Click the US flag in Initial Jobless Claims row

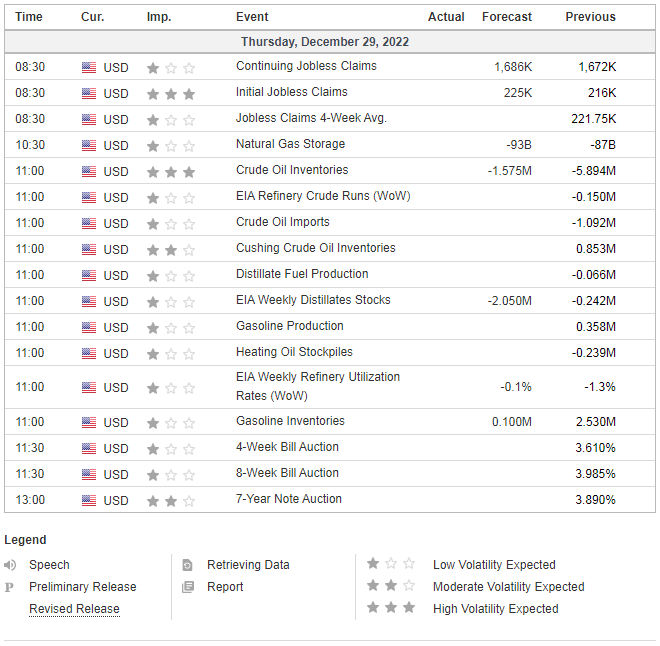click(89, 93)
